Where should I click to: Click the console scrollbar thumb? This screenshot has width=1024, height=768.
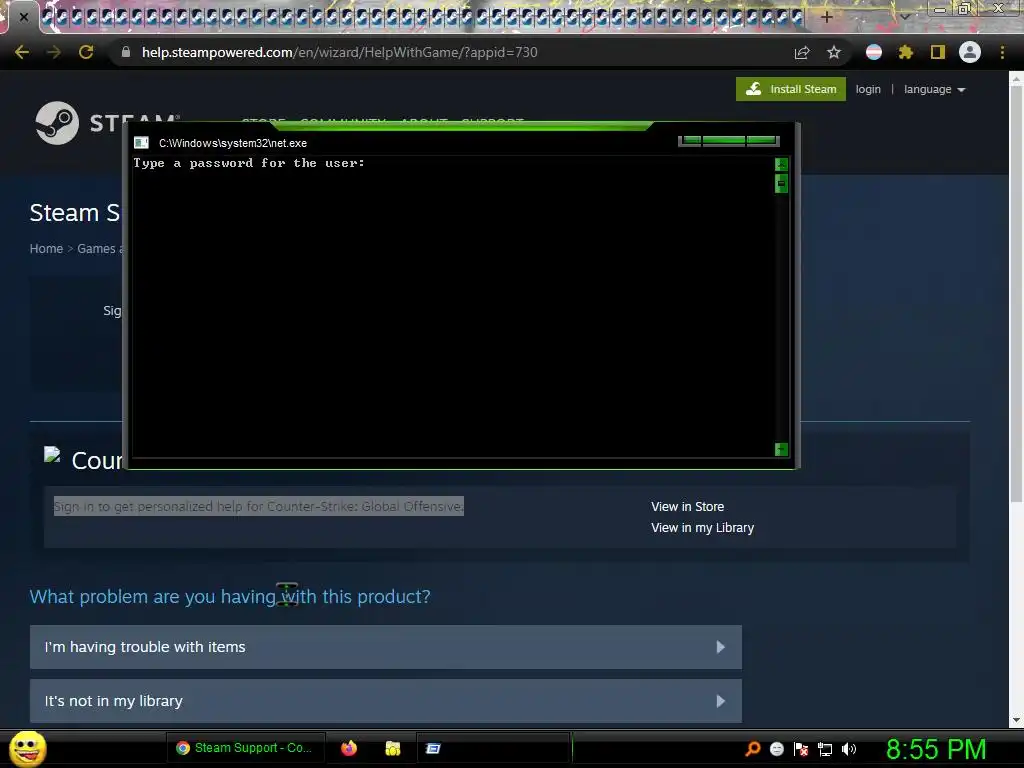[x=781, y=184]
